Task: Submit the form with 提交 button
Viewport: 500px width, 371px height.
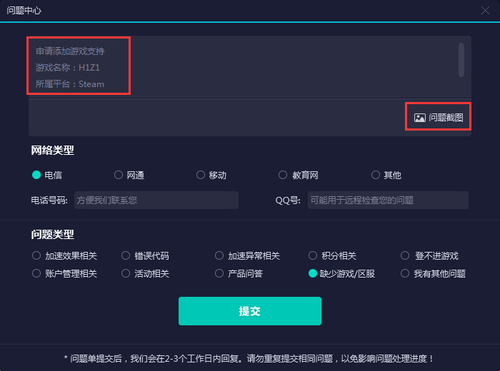Action: point(250,311)
